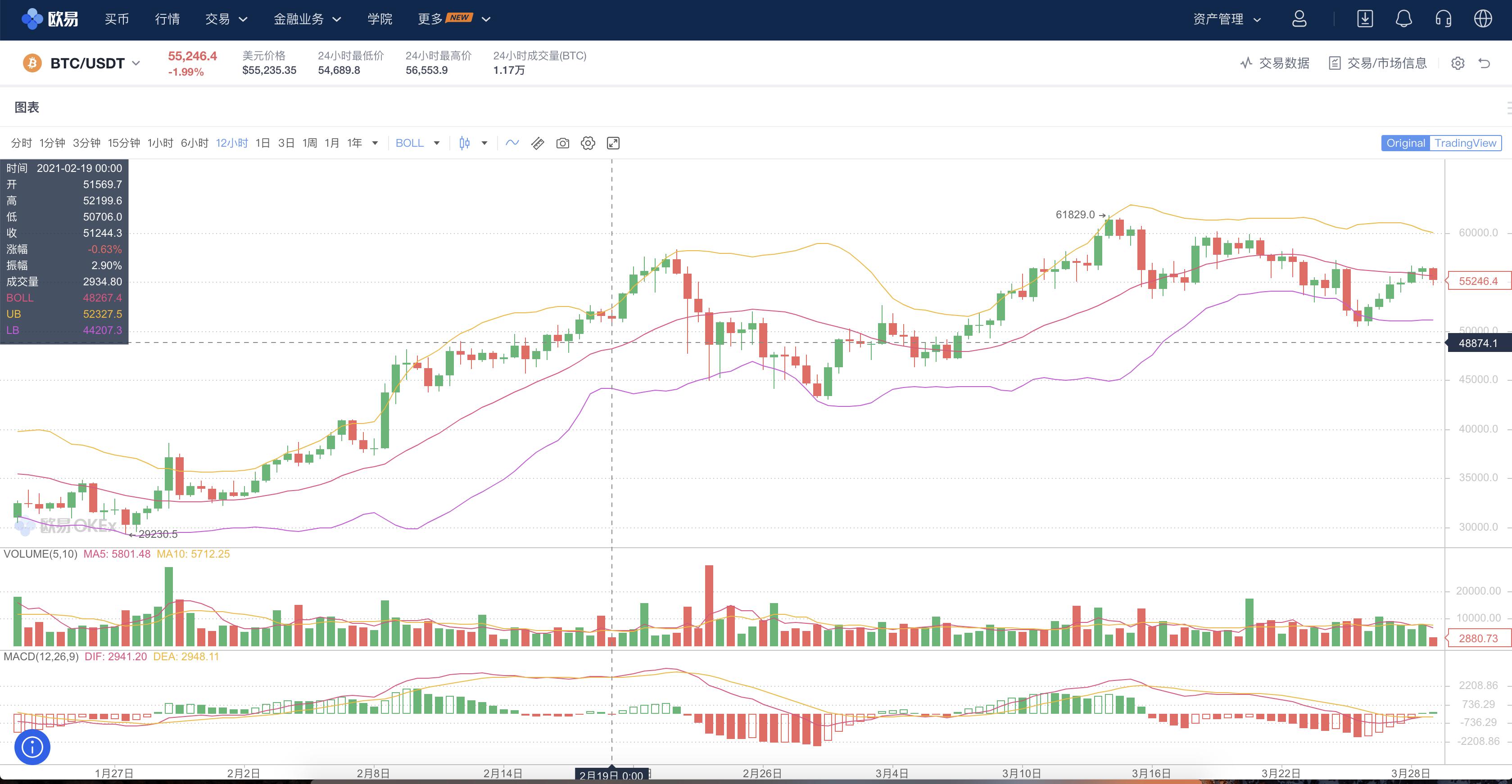Open the notifications bell icon

[x=1403, y=19]
